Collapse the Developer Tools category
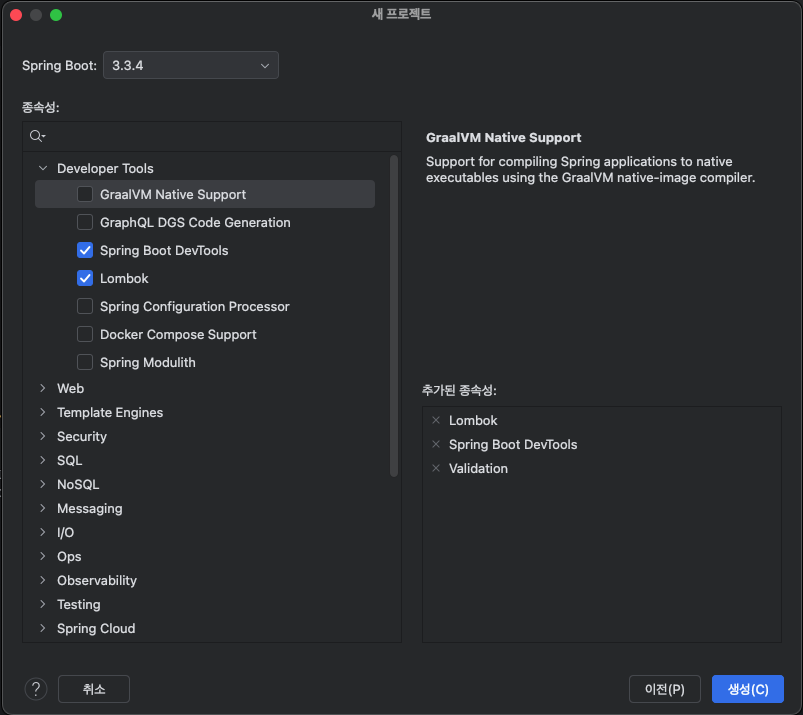Viewport: 803px width, 715px height. [x=43, y=168]
